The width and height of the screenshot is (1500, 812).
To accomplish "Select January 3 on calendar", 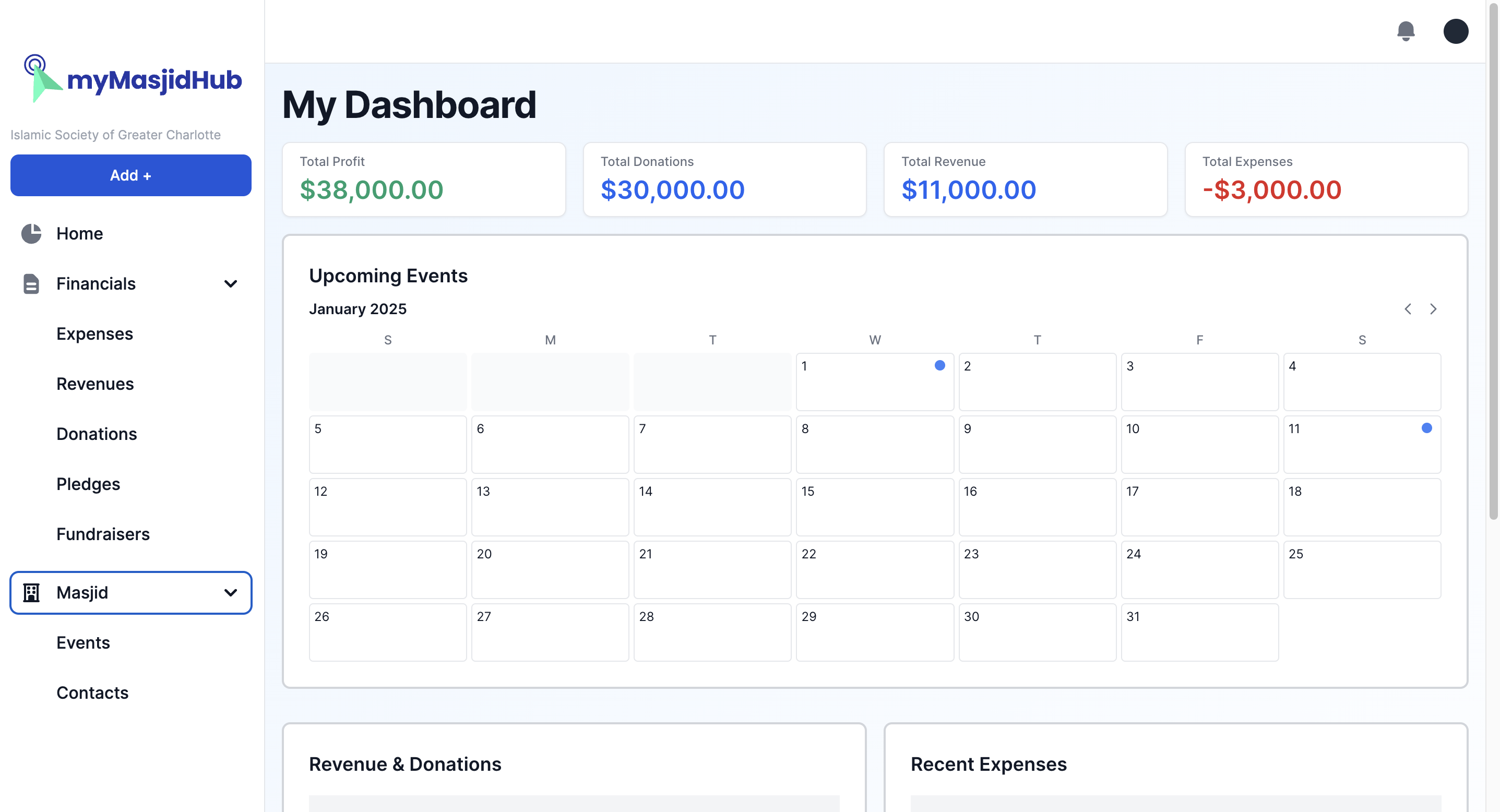I will pyautogui.click(x=1199, y=382).
